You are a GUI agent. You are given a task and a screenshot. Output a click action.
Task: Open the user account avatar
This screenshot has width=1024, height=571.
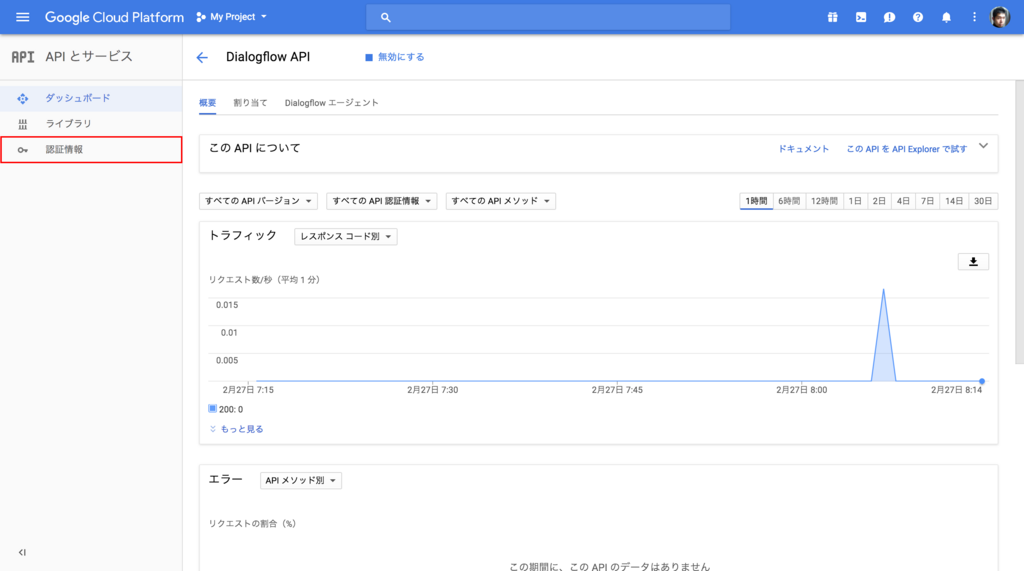coord(1000,18)
